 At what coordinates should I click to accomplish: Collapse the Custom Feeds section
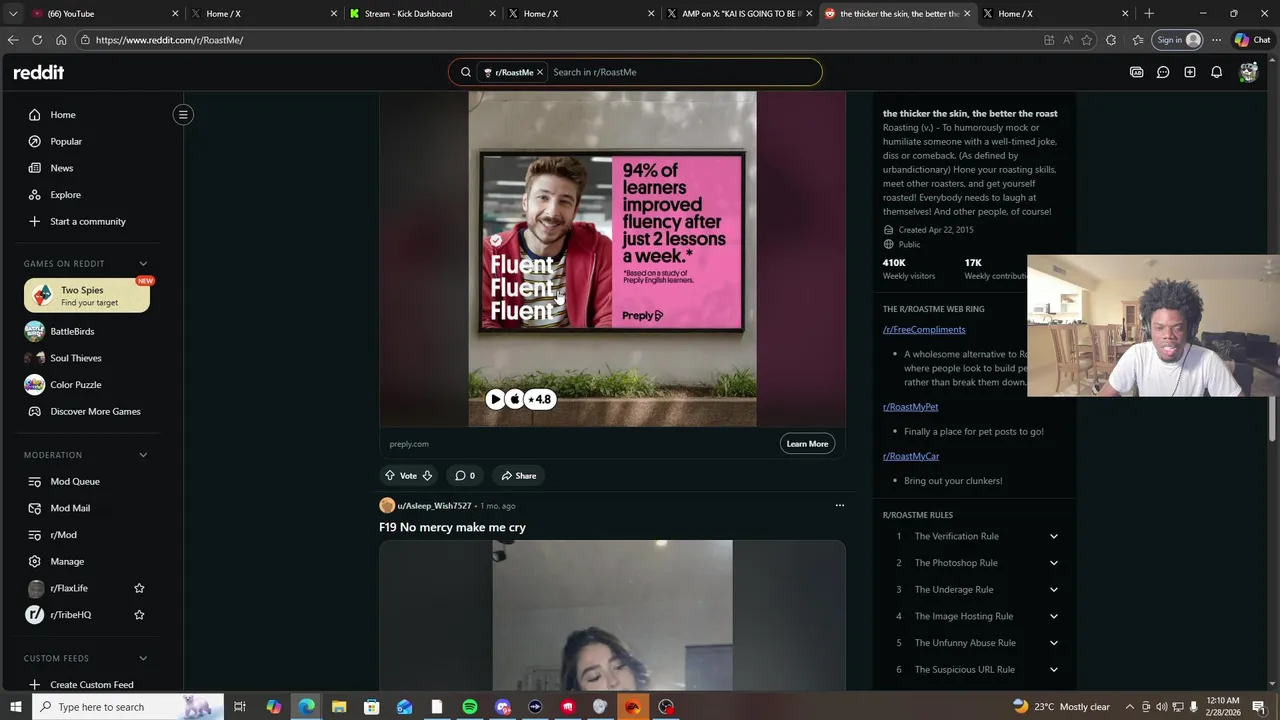pyautogui.click(x=143, y=659)
